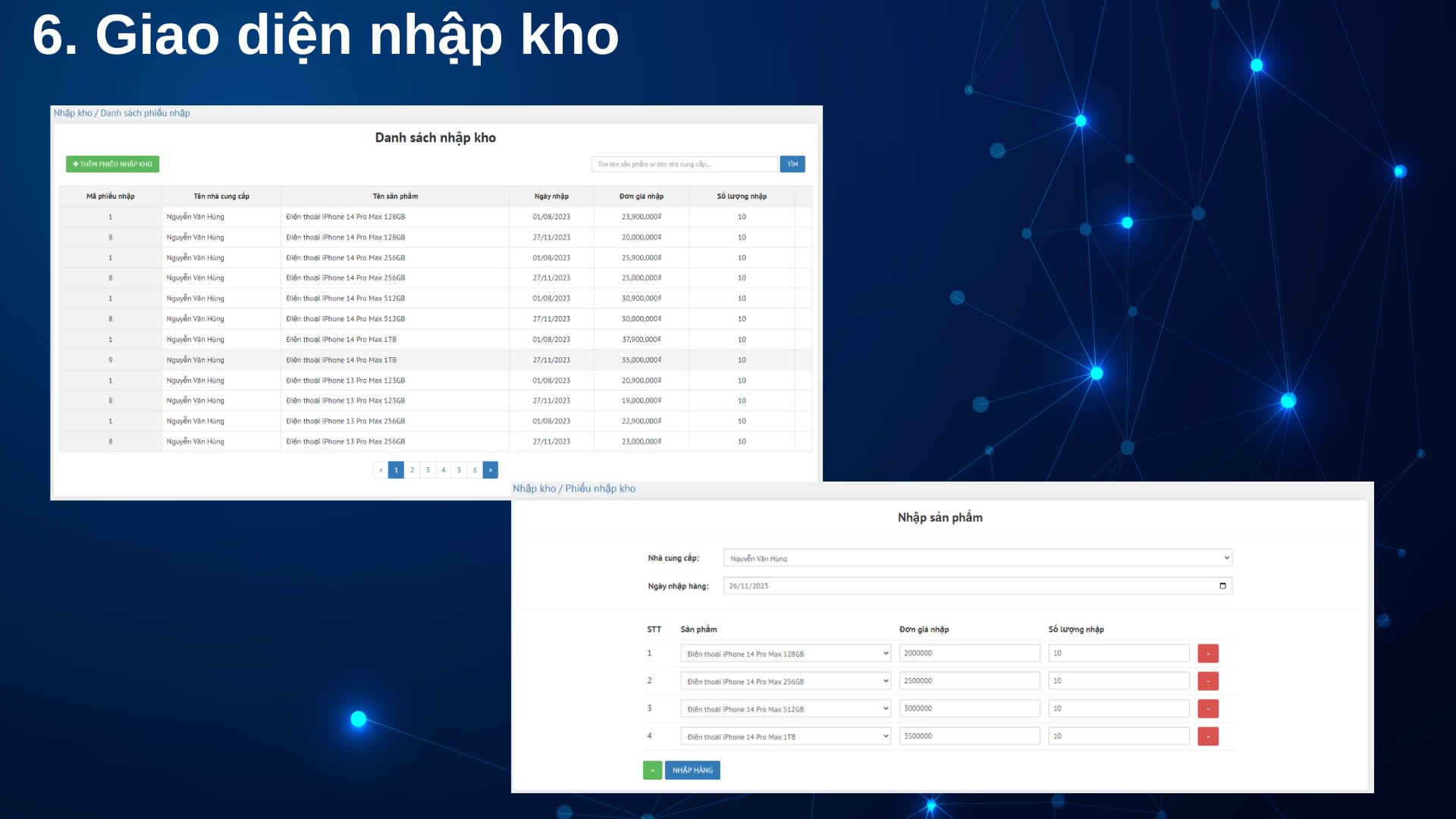Image resolution: width=1456 pixels, height=819 pixels.
Task: Click the THÊM PHIẾU NHẬP KHO button
Action: point(112,164)
